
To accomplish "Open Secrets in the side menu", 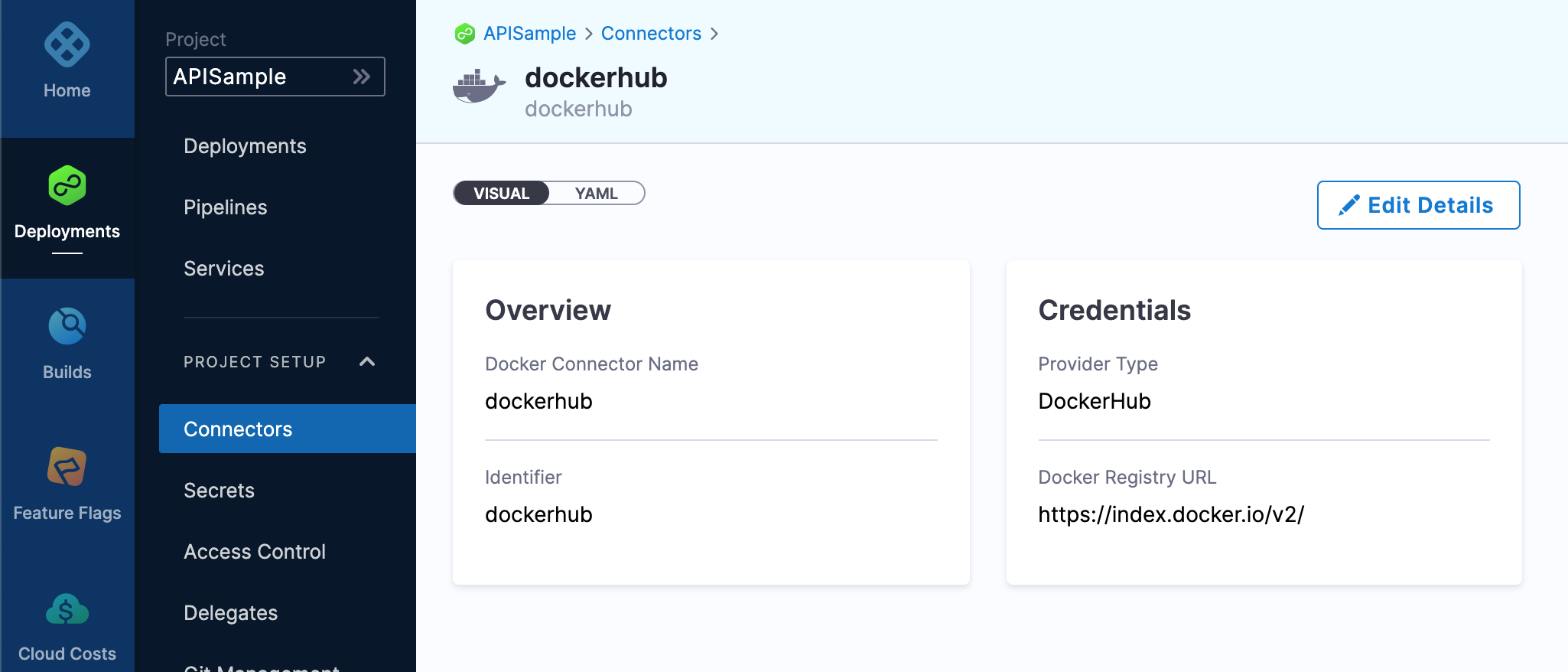I will tap(220, 491).
